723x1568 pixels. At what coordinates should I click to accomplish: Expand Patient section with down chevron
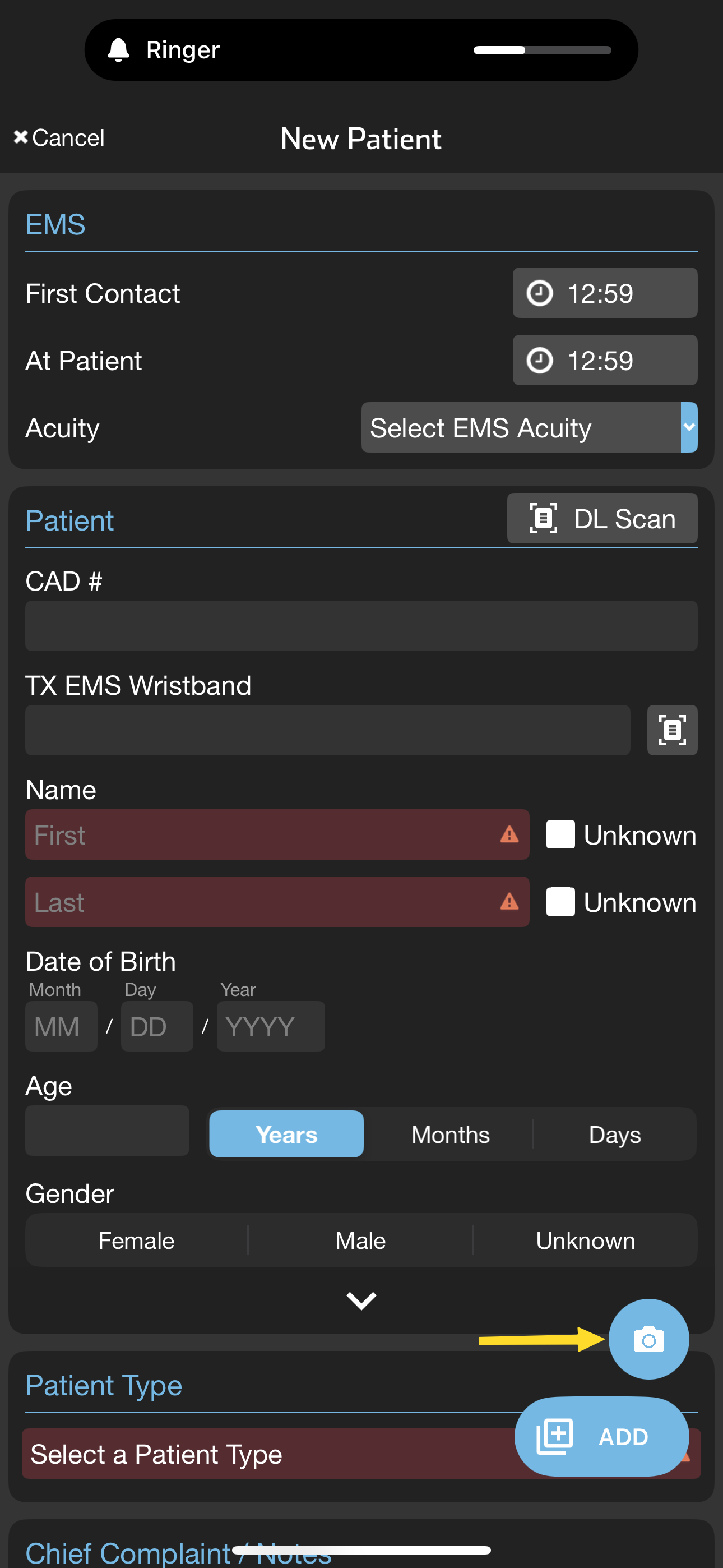361,1300
